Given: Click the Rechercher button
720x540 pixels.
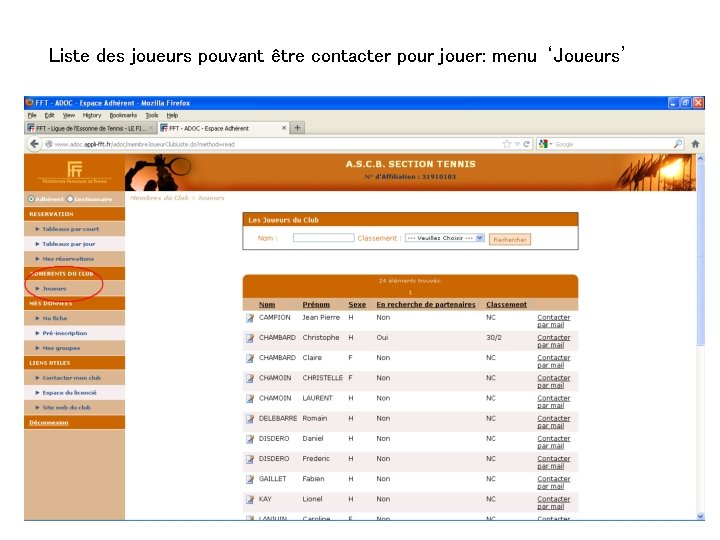Looking at the screenshot, I should (510, 239).
